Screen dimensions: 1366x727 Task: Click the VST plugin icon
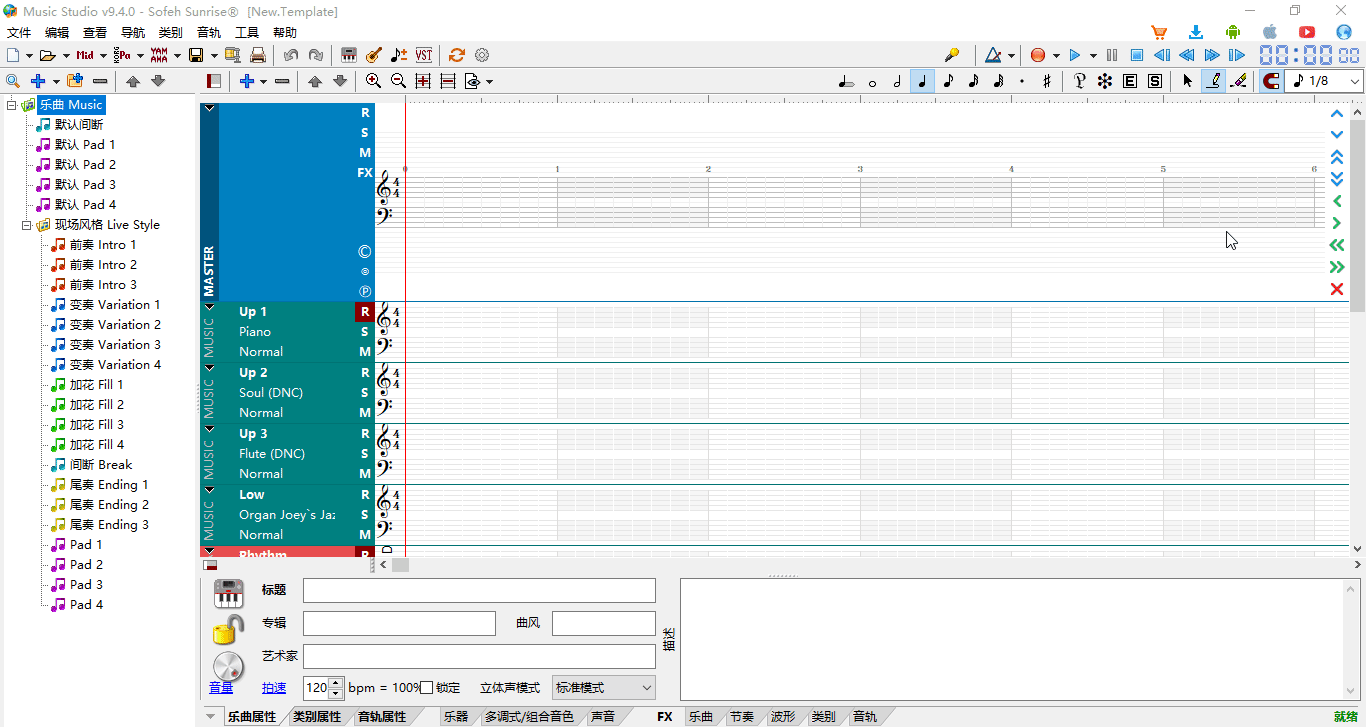(x=424, y=55)
